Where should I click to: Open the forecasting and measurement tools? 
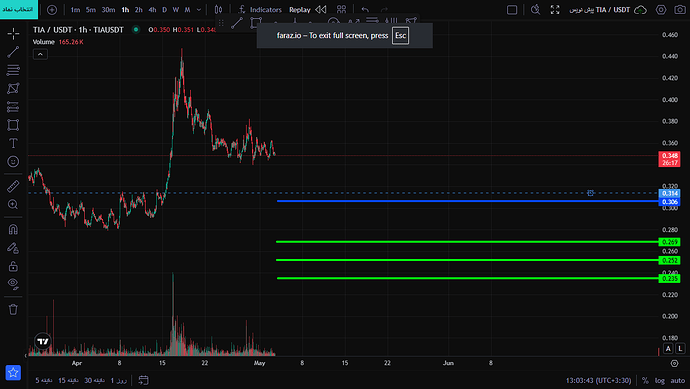click(x=13, y=107)
